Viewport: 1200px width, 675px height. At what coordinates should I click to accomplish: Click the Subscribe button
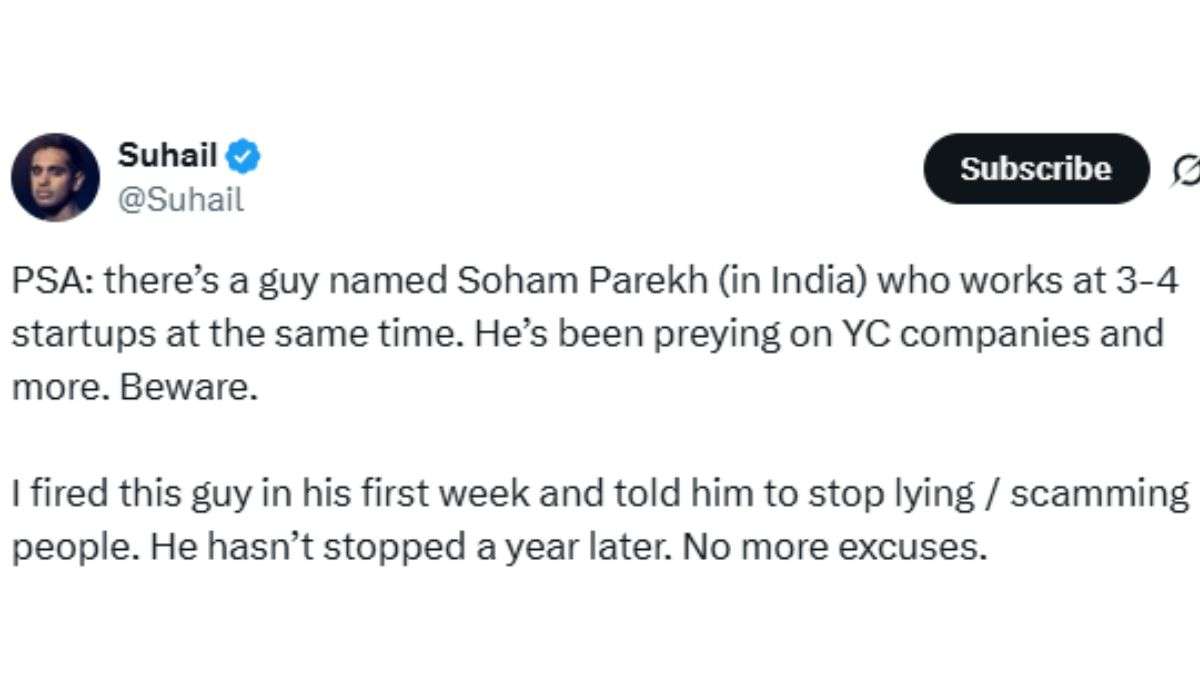[x=1036, y=169]
